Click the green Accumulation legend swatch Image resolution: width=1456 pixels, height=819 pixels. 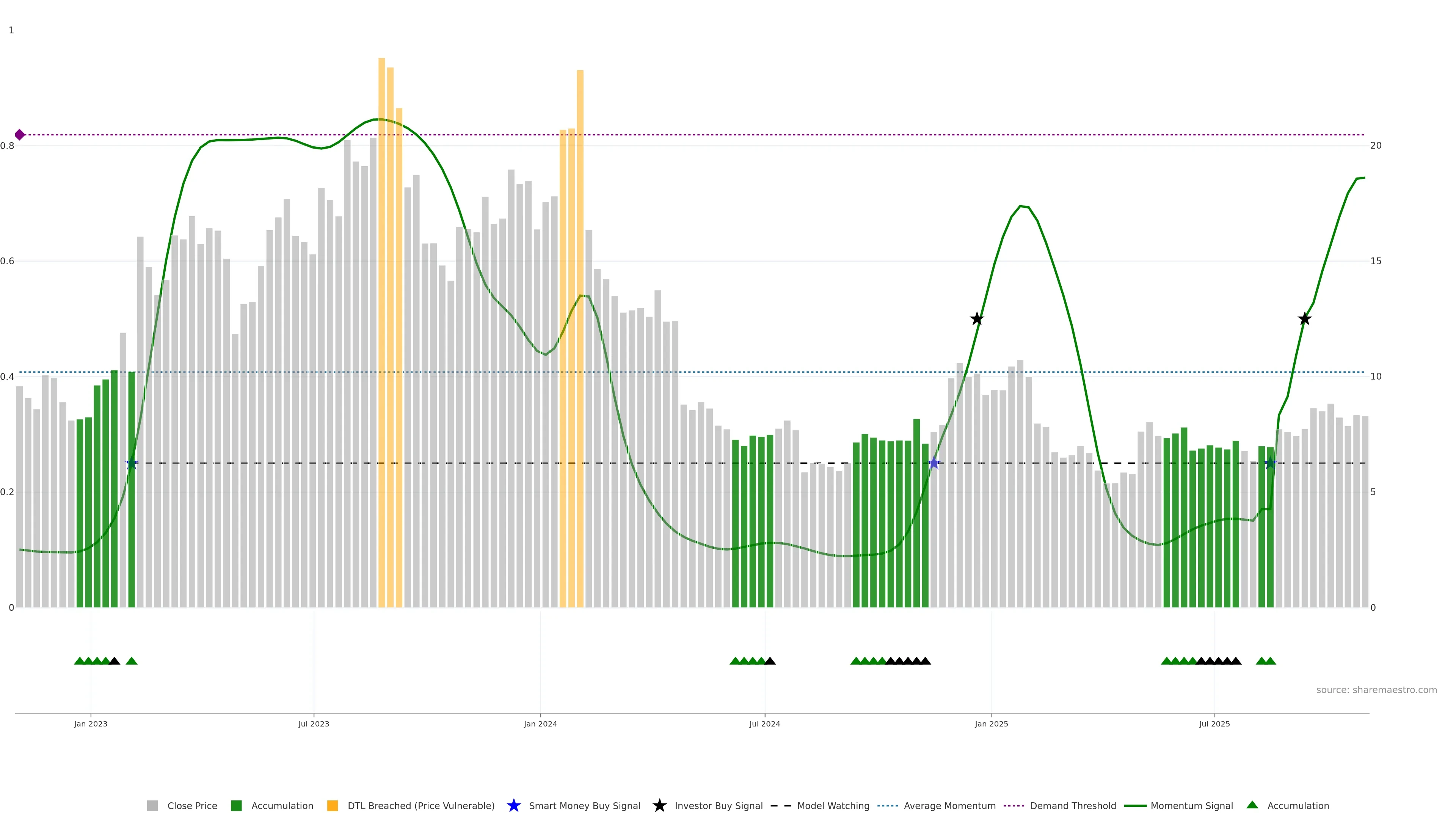click(237, 806)
